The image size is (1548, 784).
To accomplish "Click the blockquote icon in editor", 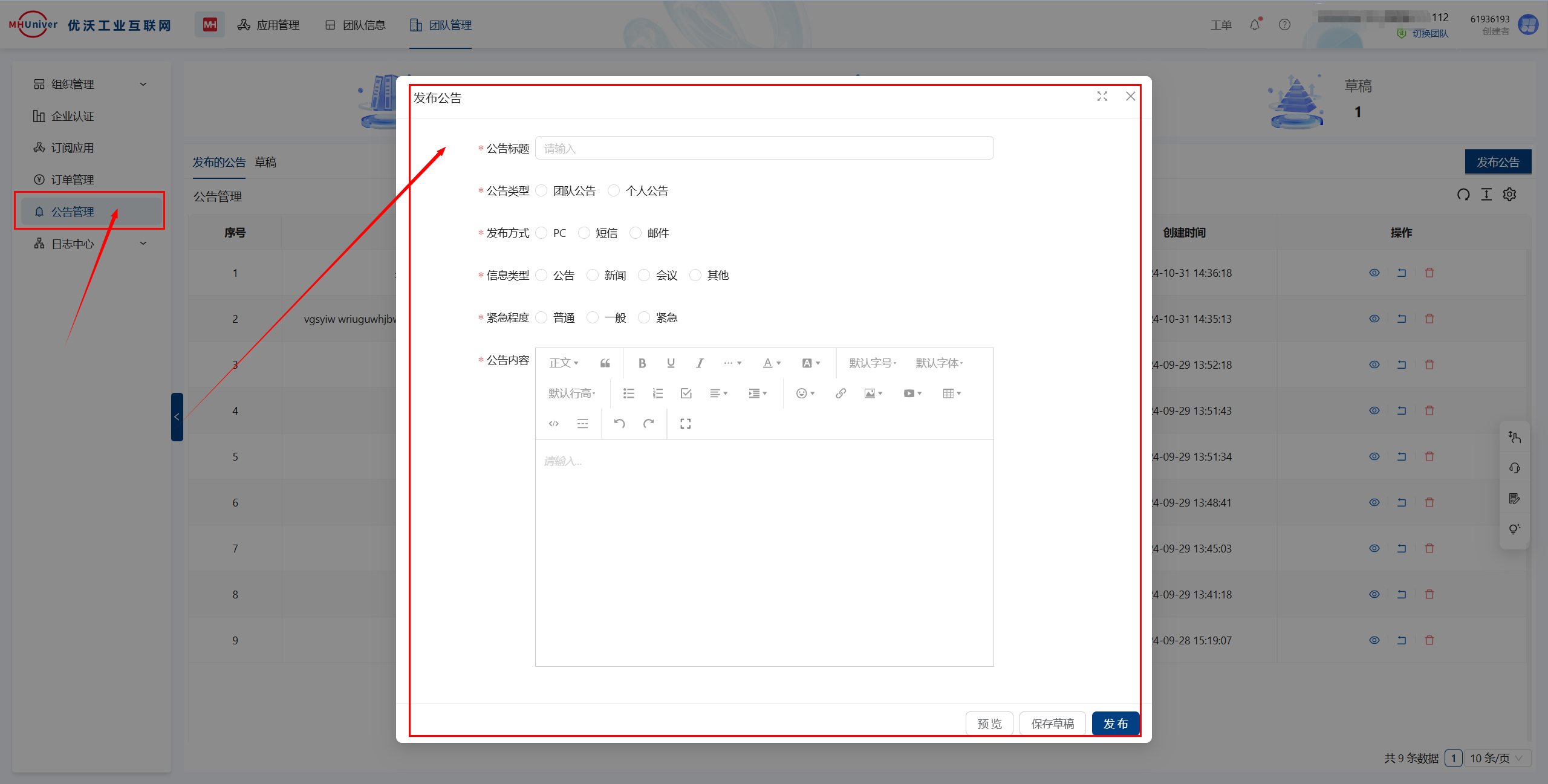I will 605,363.
